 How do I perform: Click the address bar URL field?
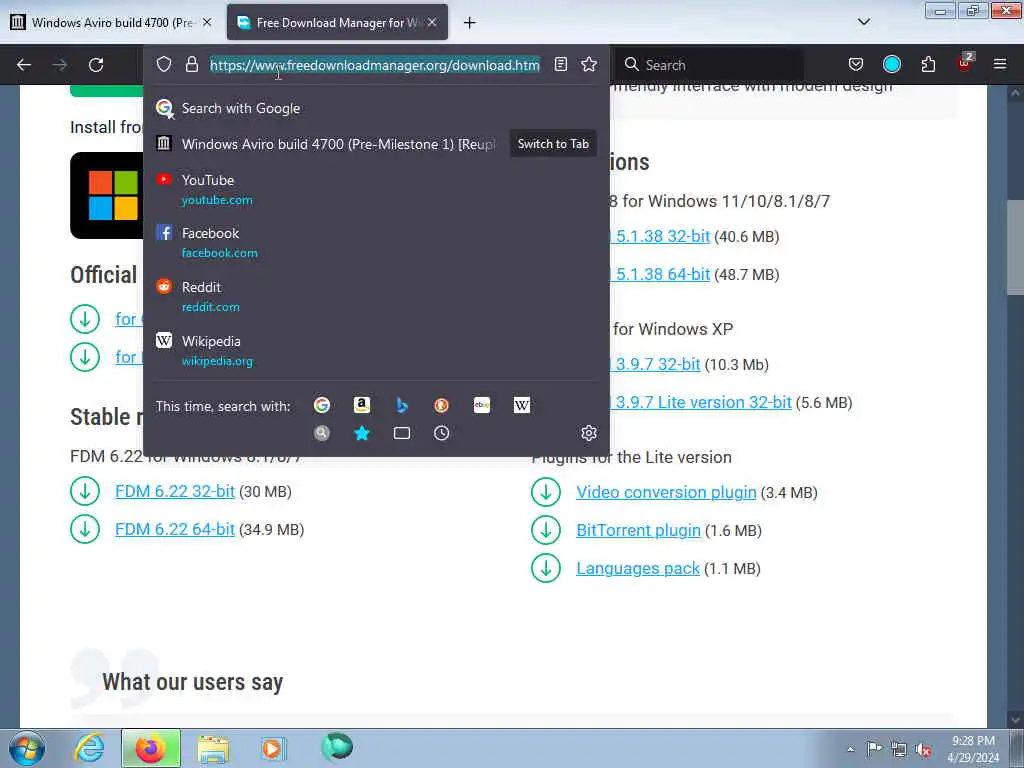(x=375, y=65)
